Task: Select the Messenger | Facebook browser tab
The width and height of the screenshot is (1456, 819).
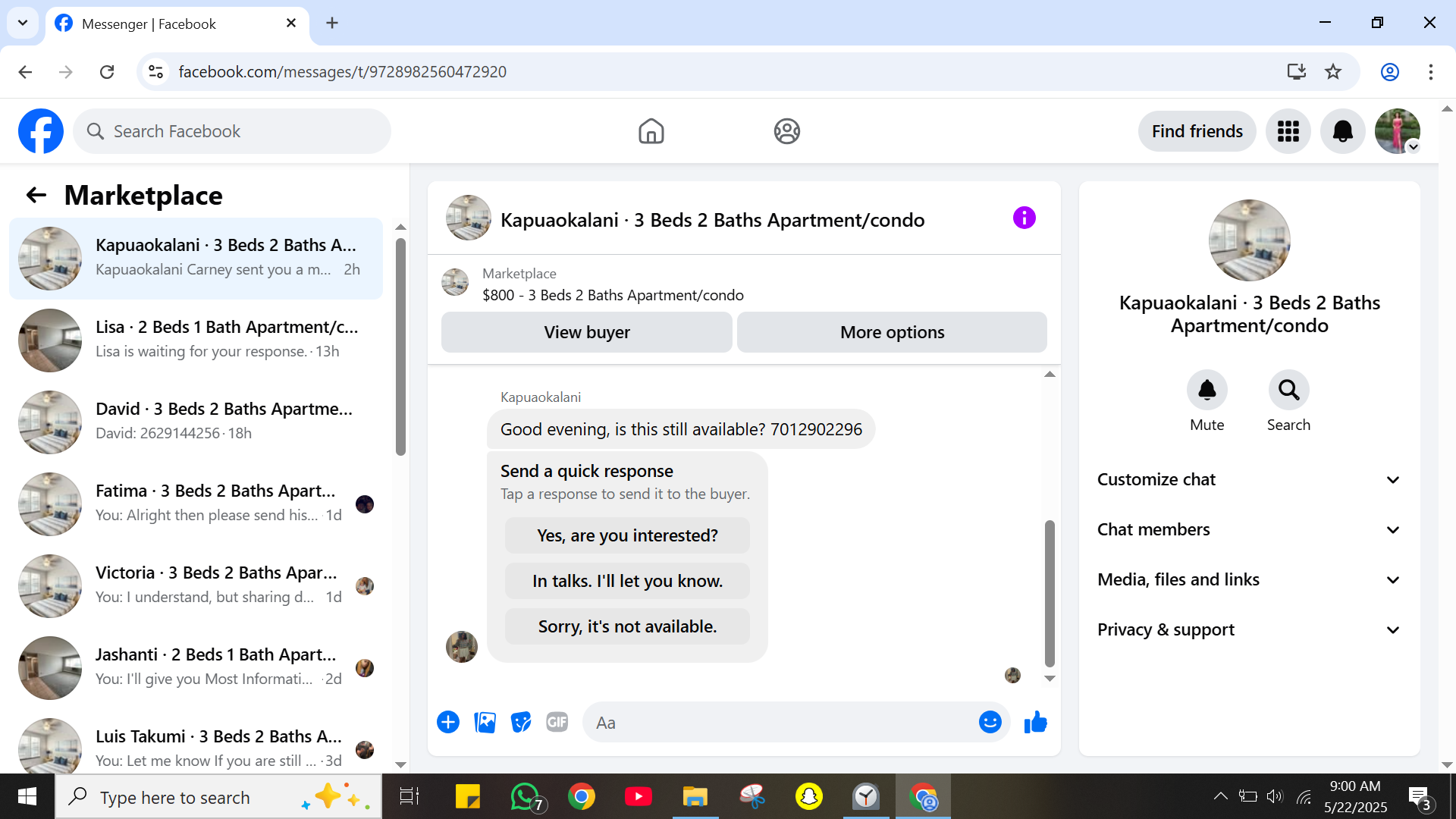Action: click(x=177, y=24)
